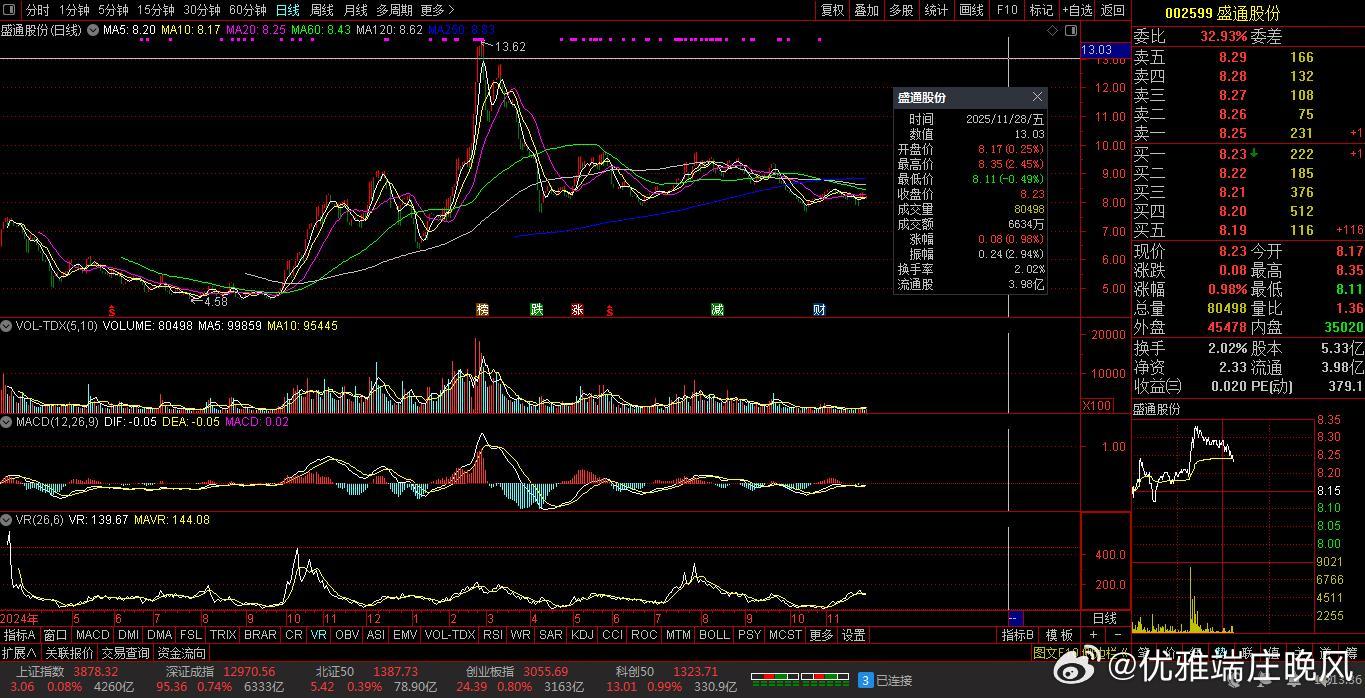Click the 返回 button
This screenshot has height=698, width=1365.
tap(1112, 10)
